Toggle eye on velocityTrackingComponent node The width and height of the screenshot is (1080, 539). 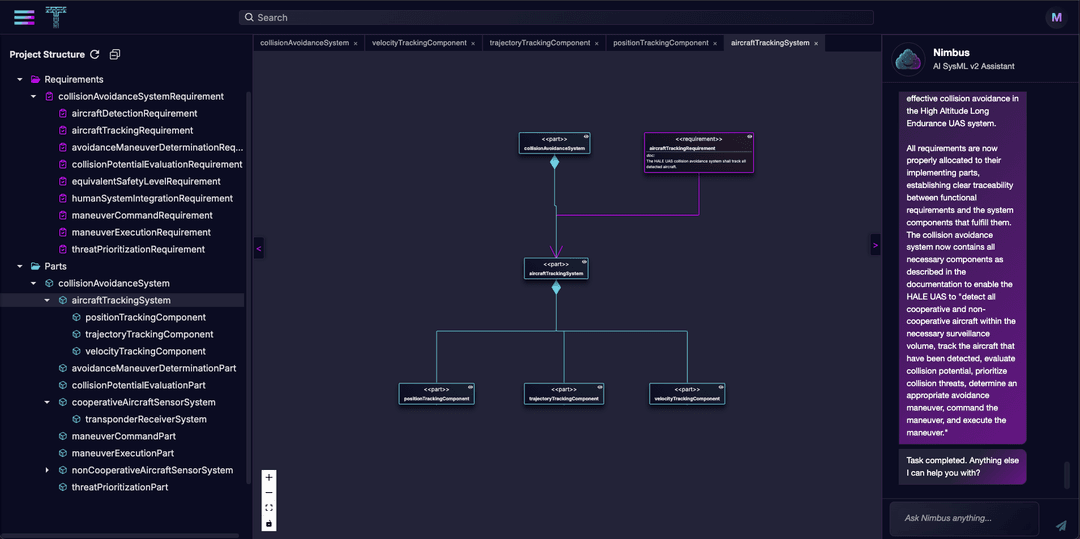[720, 387]
